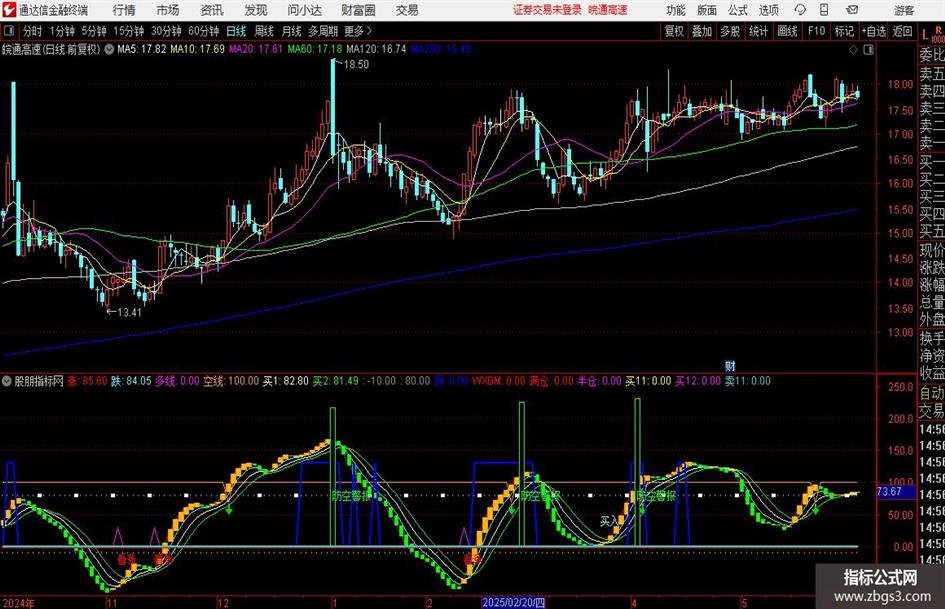Click the L R 1000 level indicator
945x609 pixels.
[932, 34]
